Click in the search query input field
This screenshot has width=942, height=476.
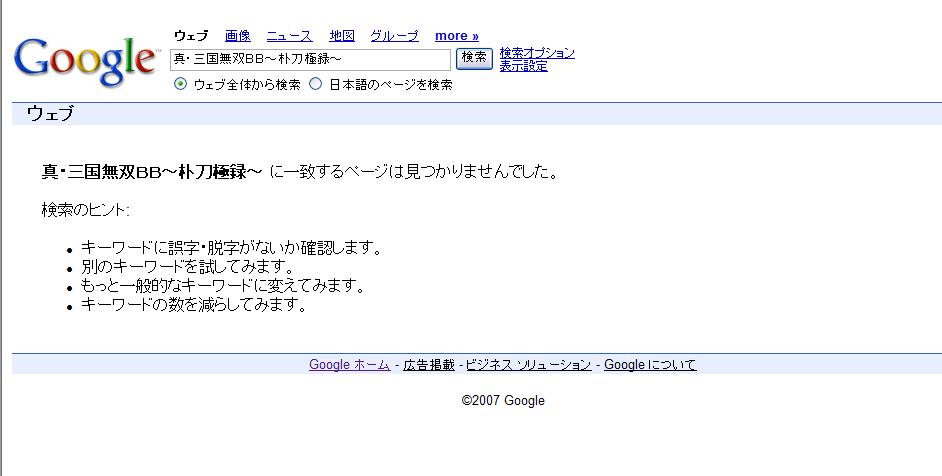[310, 60]
